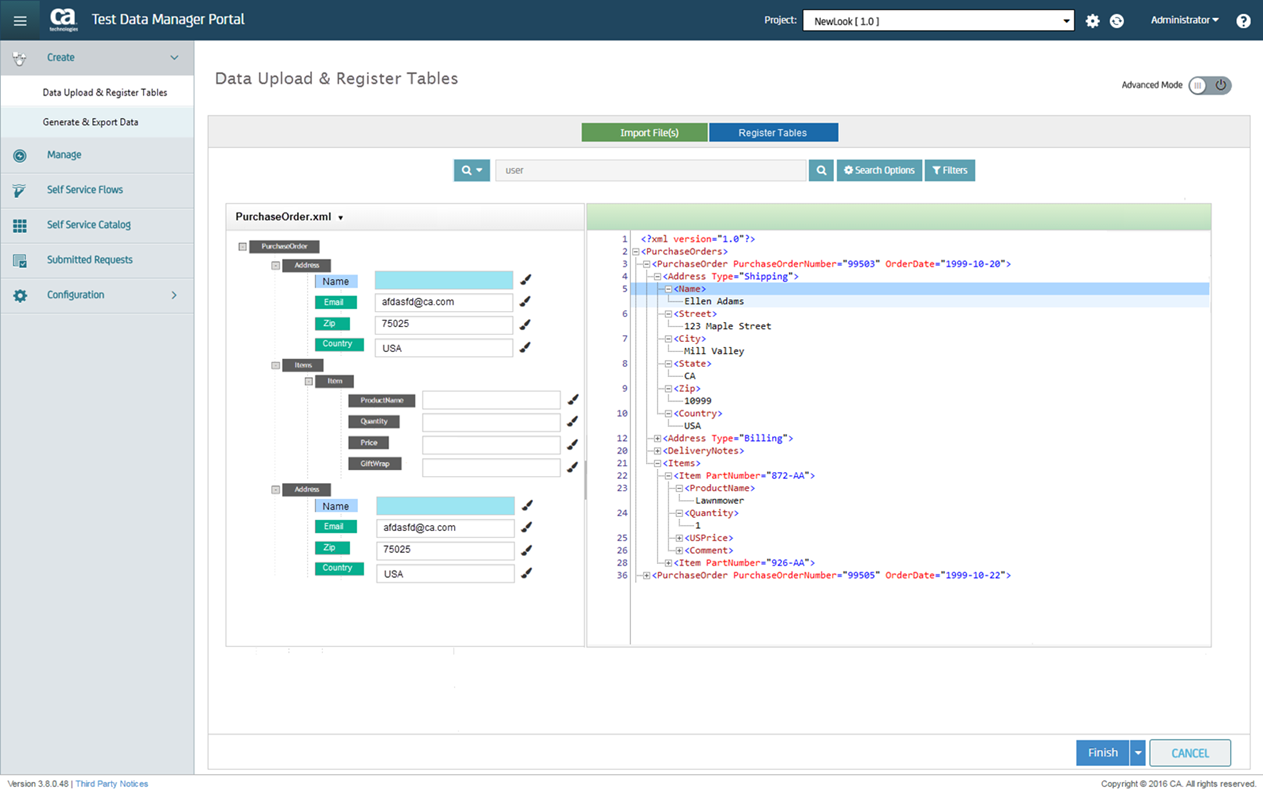Open the dropdown arrow beside Finish
This screenshot has height=793, width=1263.
[1138, 753]
